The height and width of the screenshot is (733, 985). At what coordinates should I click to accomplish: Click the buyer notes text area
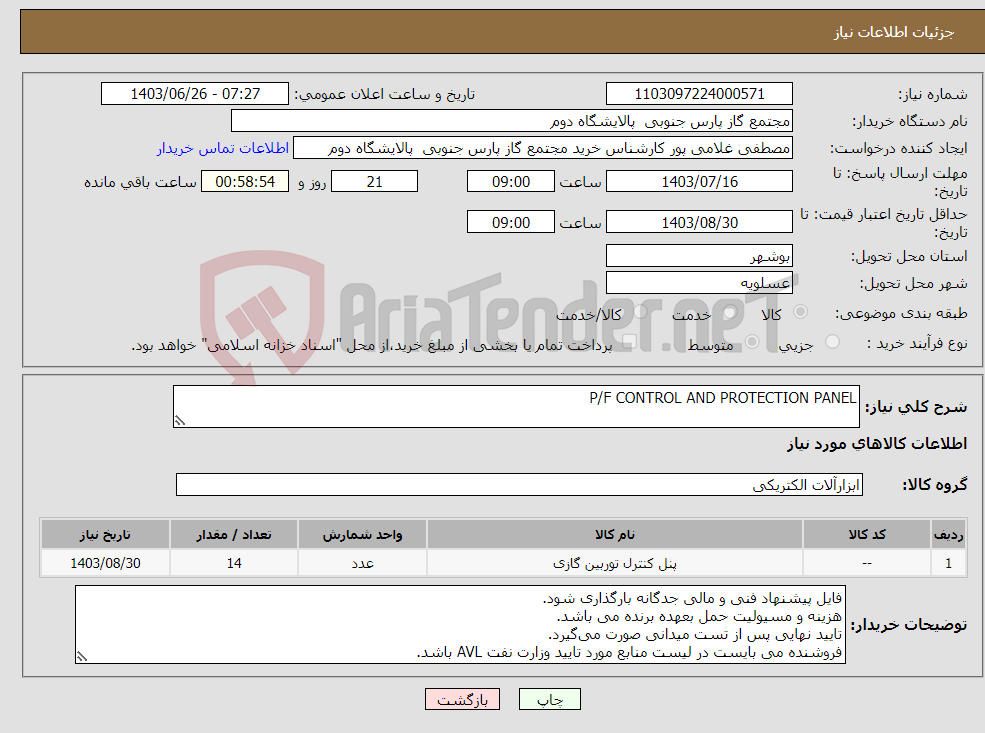(x=460, y=624)
